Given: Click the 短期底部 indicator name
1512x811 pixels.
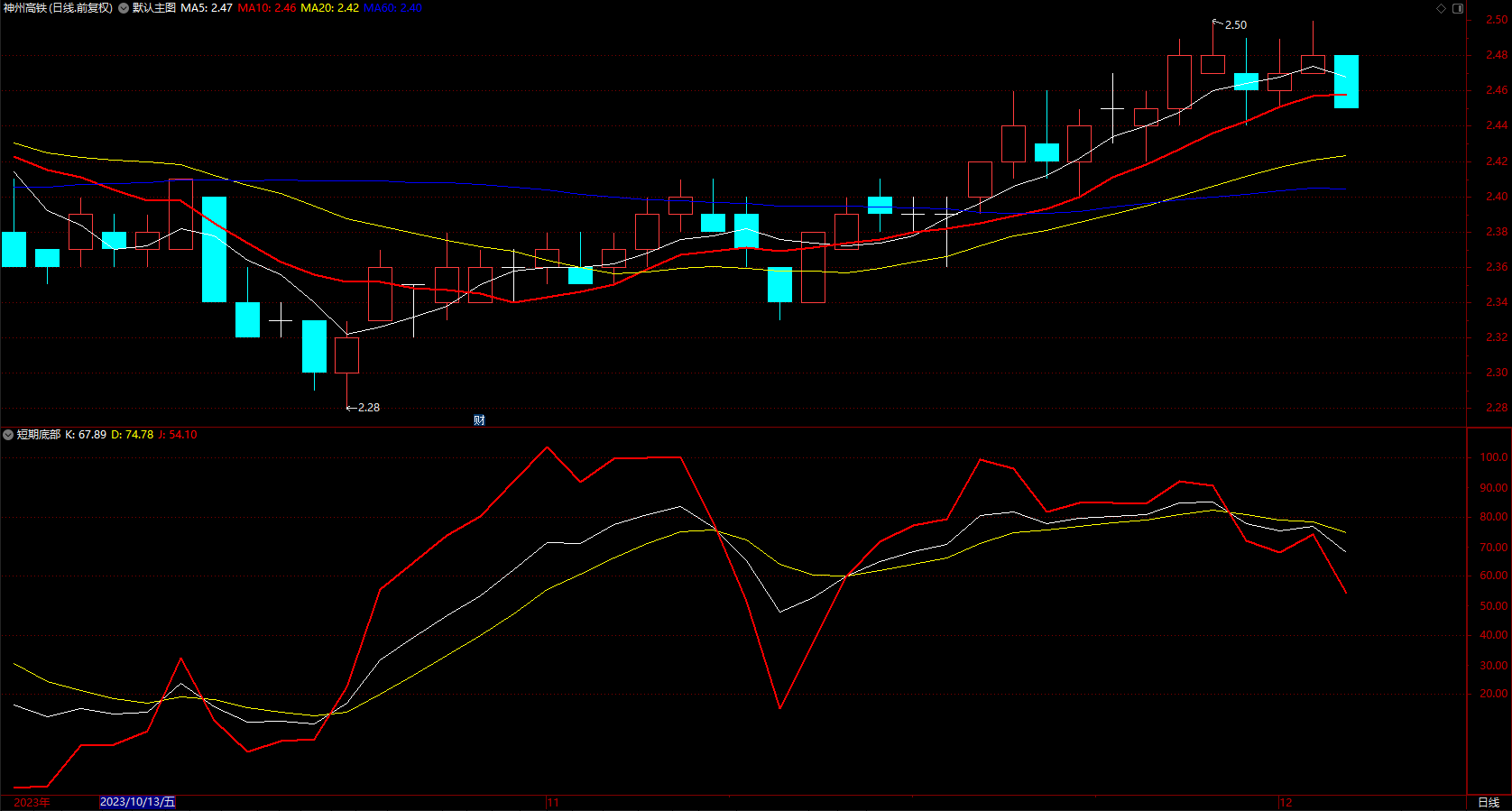Looking at the screenshot, I should [39, 435].
